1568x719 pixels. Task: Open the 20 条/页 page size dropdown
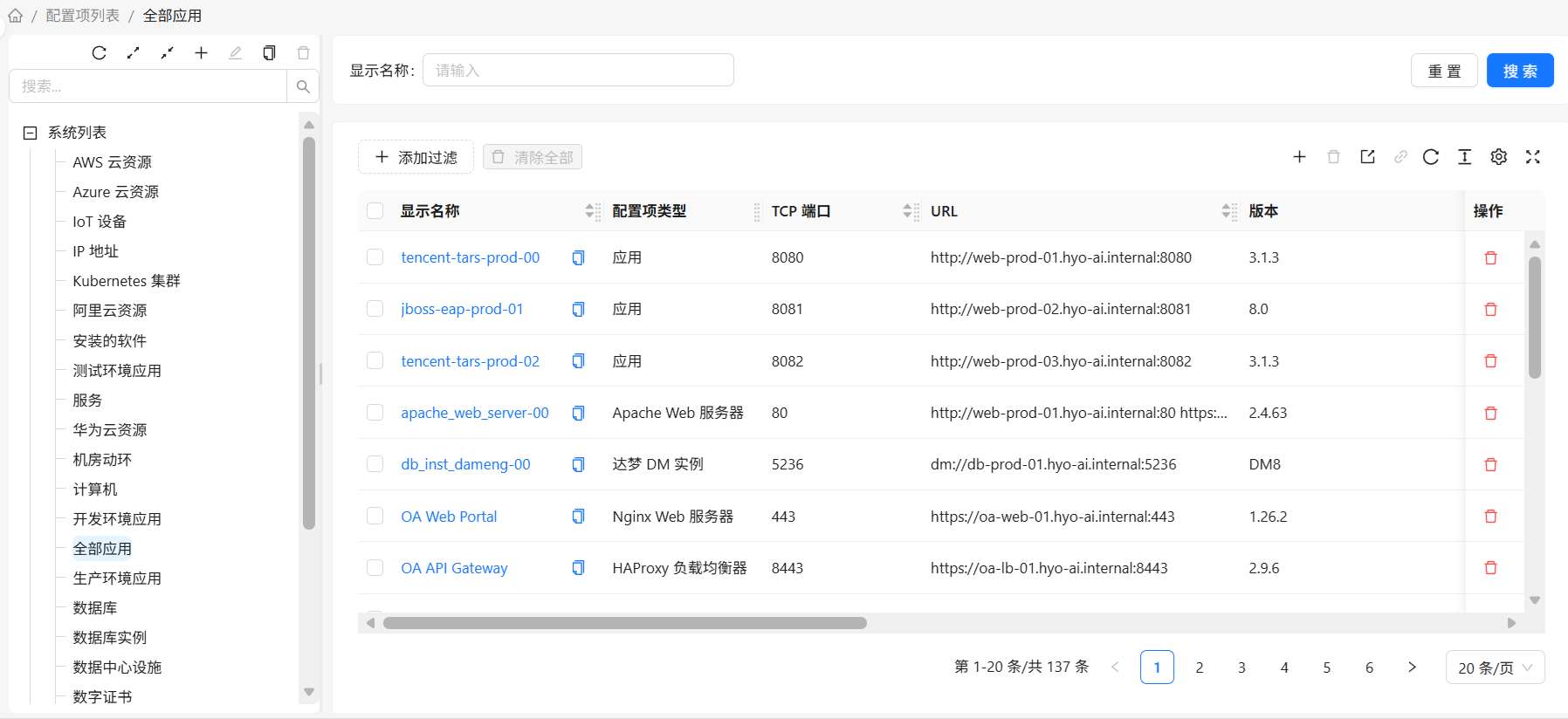[1495, 668]
